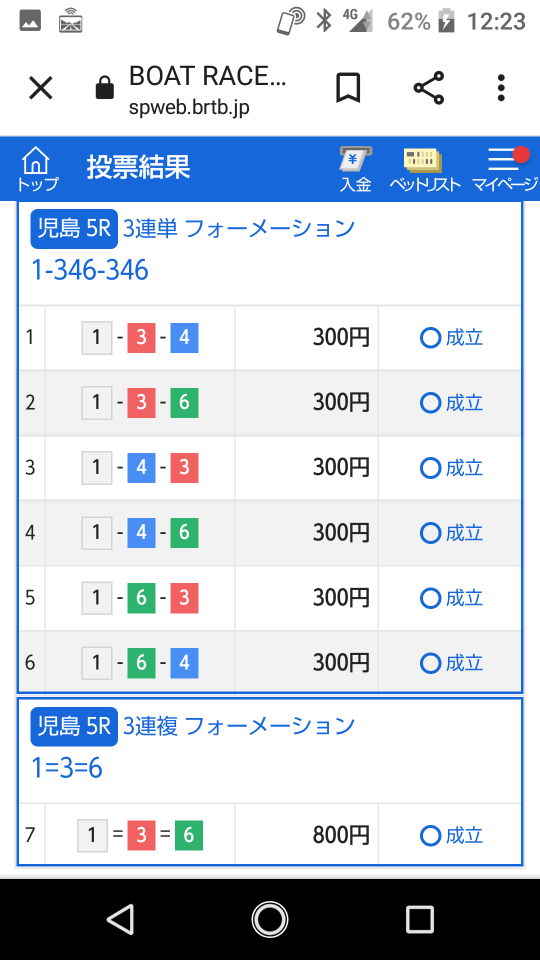Screen dimensions: 540x960
Task: Tap the red 3 swatch in row 3
Action: [x=184, y=468]
